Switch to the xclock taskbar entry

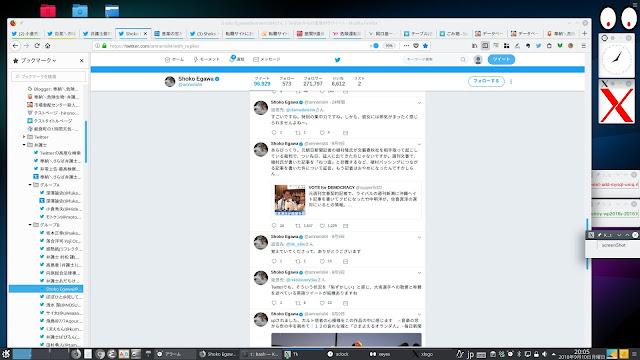tap(343, 354)
